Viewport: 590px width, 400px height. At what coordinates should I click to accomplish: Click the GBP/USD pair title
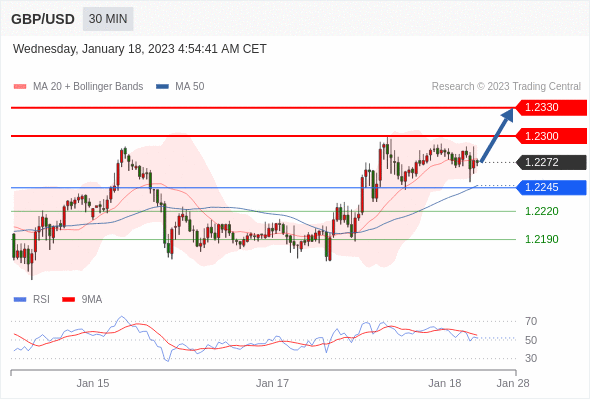click(x=43, y=19)
